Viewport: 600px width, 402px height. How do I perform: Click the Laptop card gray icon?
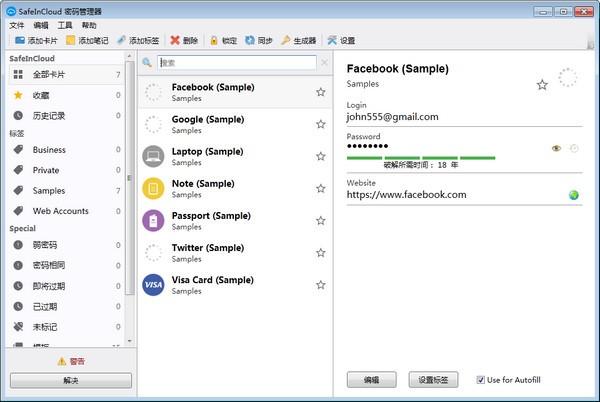click(x=153, y=156)
